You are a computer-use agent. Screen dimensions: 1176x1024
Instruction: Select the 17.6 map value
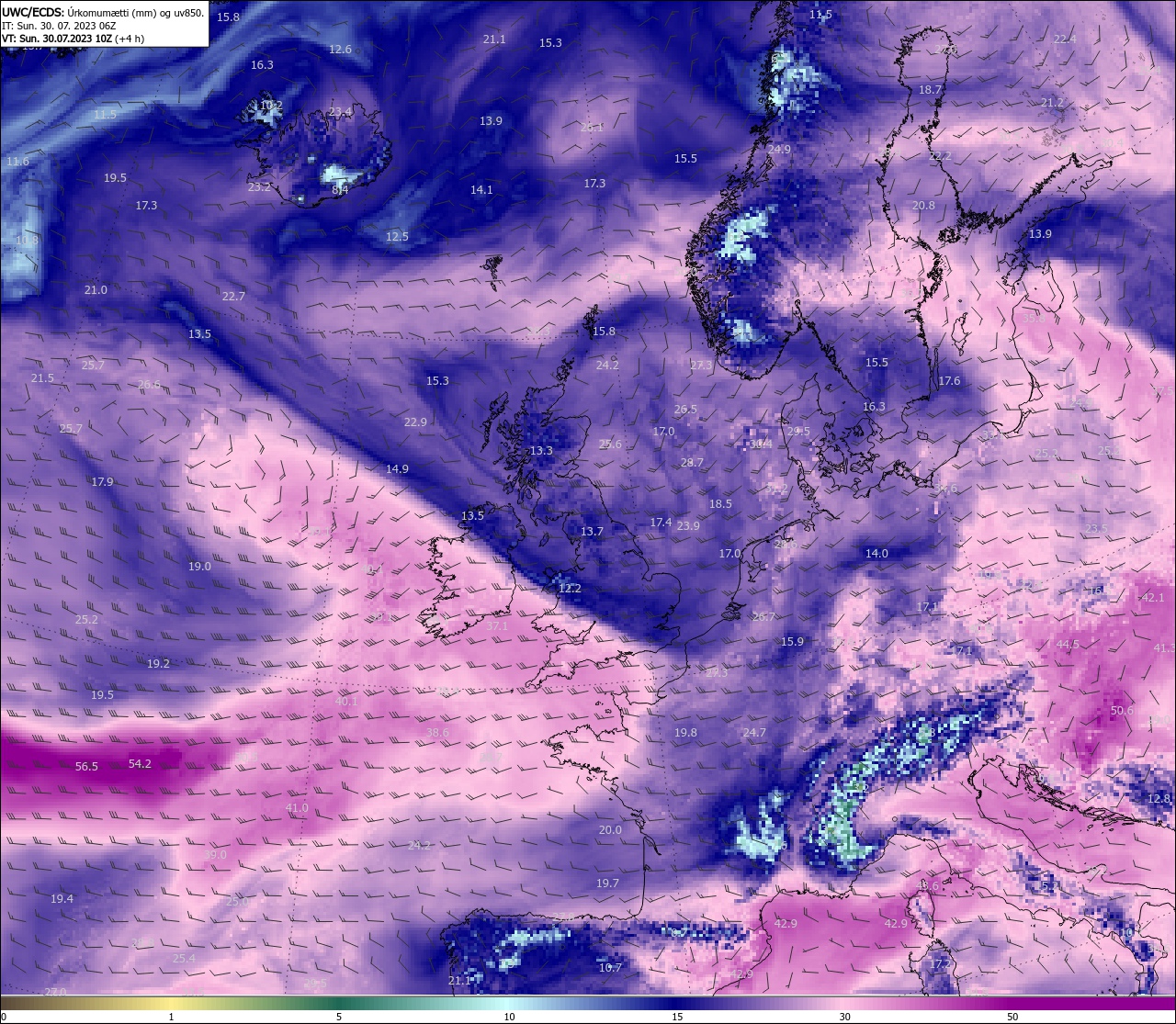coord(949,381)
